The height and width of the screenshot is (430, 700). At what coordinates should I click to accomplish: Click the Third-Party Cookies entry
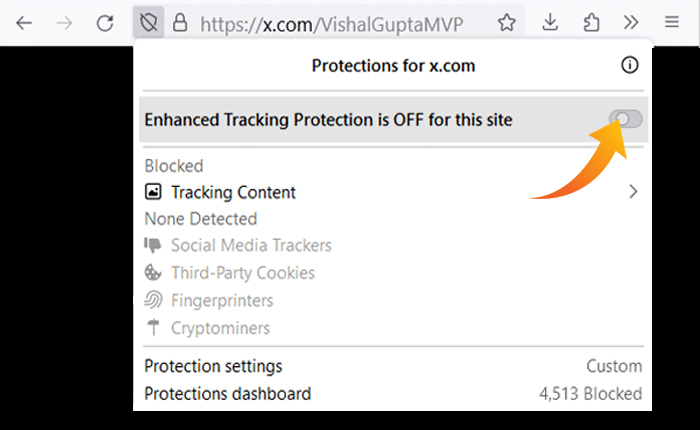(242, 273)
